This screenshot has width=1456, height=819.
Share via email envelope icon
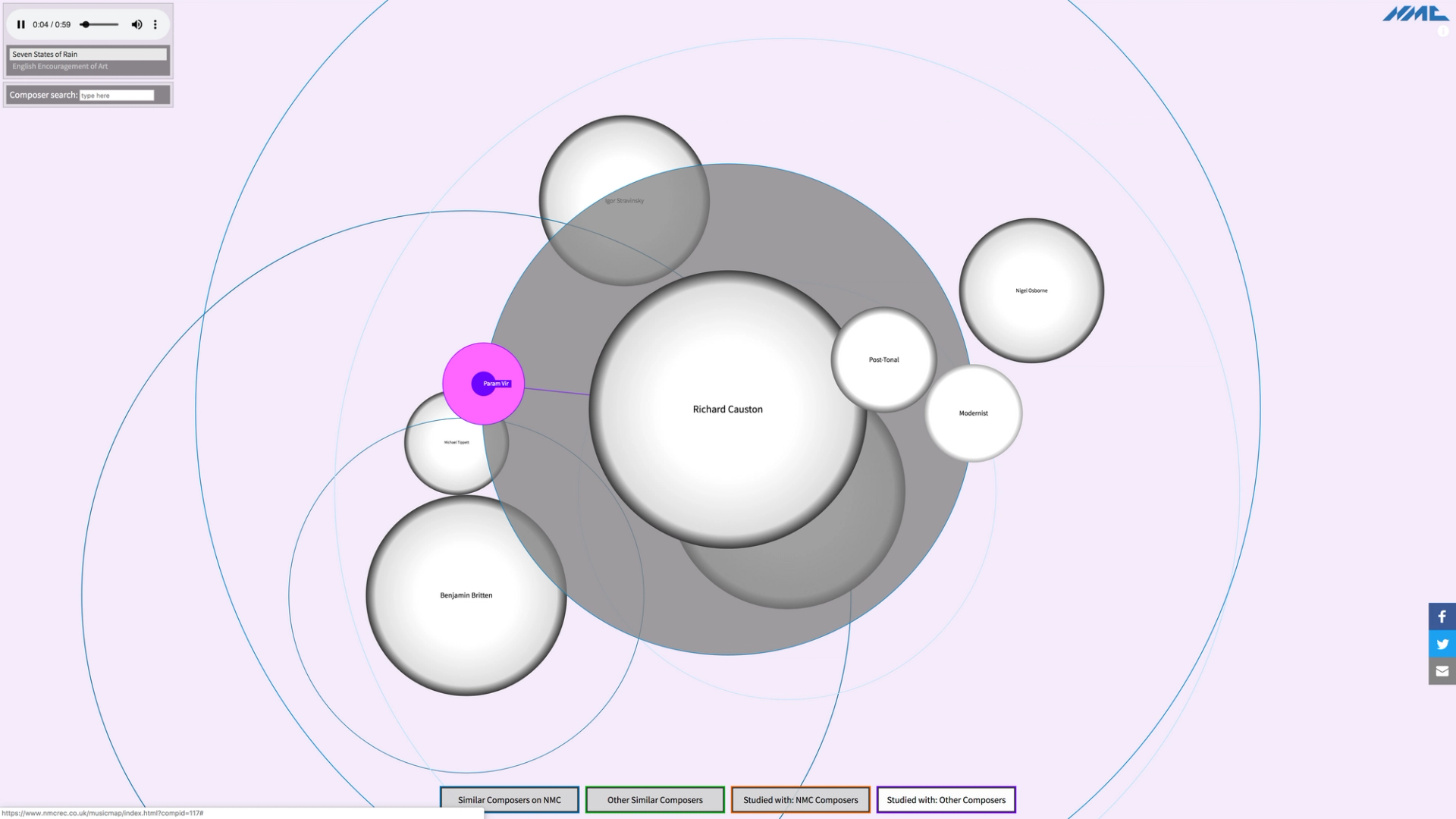click(1442, 671)
